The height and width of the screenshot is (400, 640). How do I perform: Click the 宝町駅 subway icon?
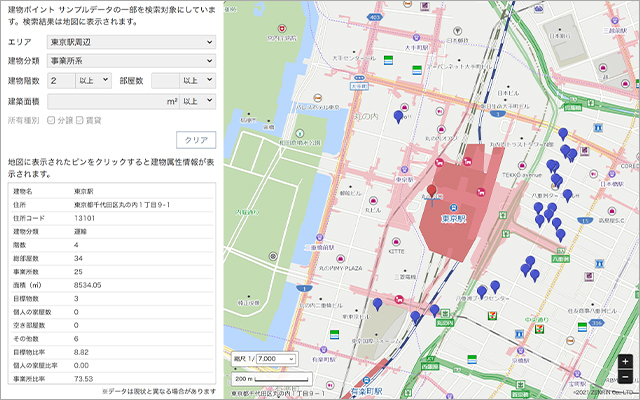pyautogui.click(x=577, y=373)
